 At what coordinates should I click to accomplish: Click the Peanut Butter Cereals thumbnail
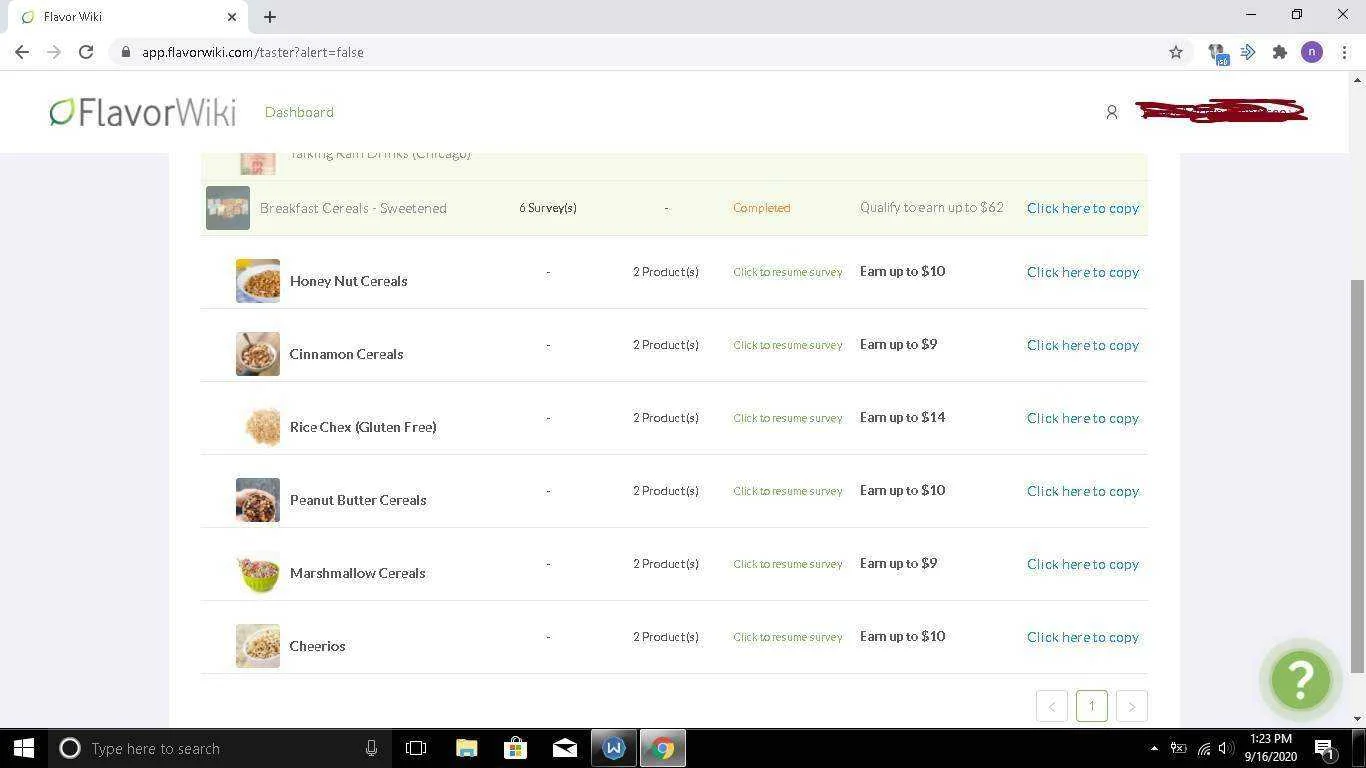(258, 500)
